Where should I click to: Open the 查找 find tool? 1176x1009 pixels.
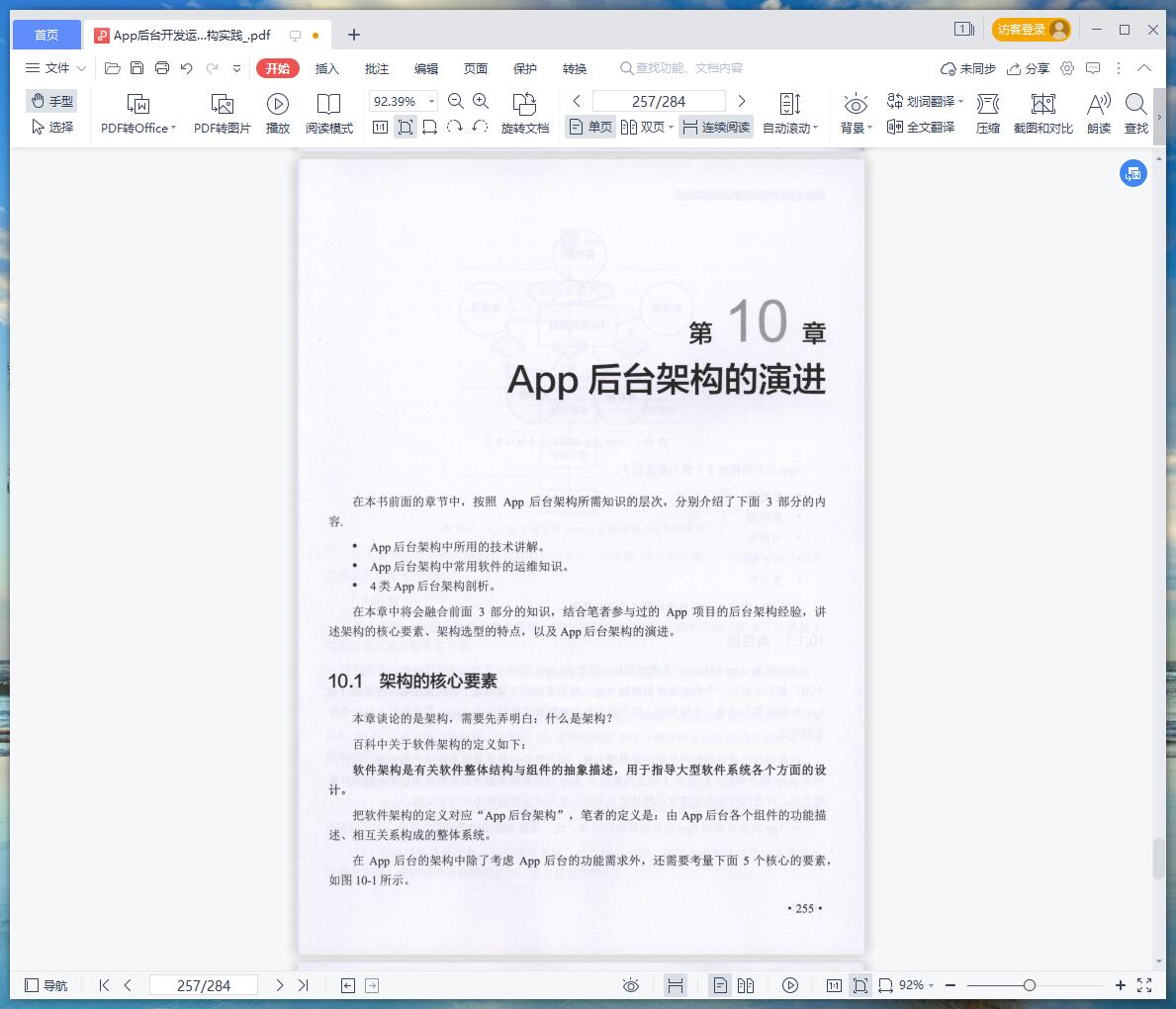(x=1136, y=114)
